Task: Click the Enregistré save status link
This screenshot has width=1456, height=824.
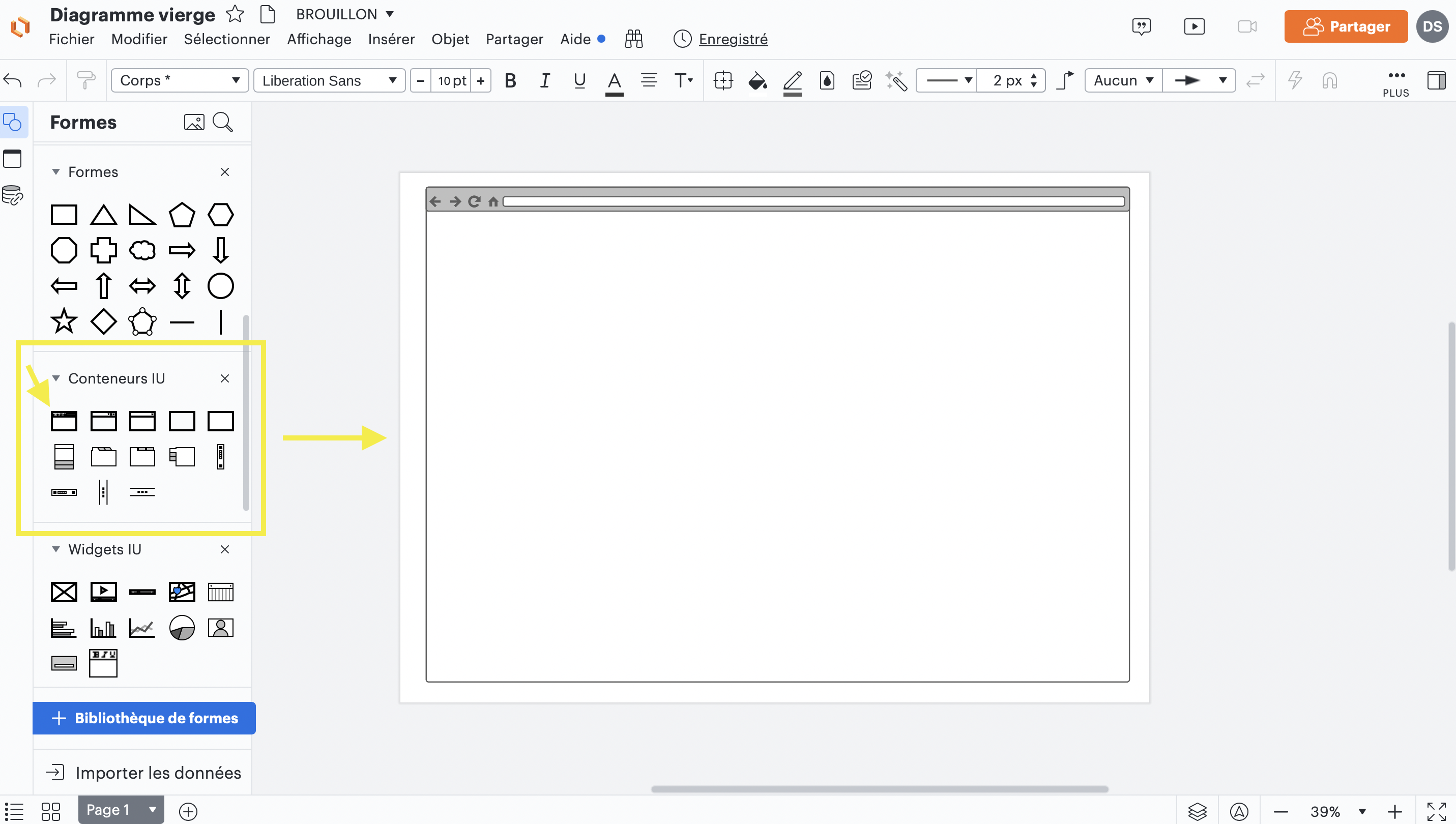Action: click(x=733, y=39)
